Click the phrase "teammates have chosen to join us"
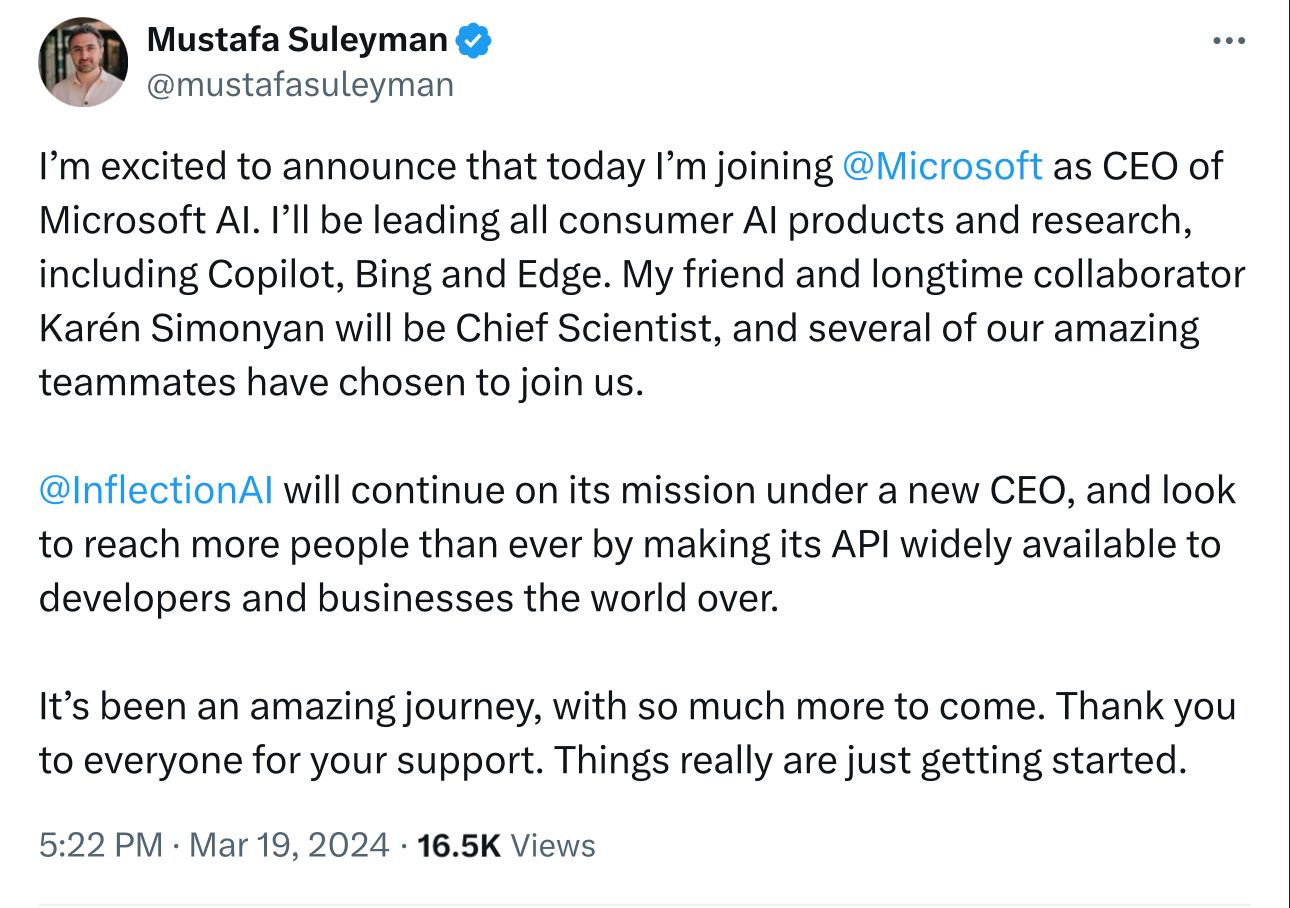 (x=340, y=383)
